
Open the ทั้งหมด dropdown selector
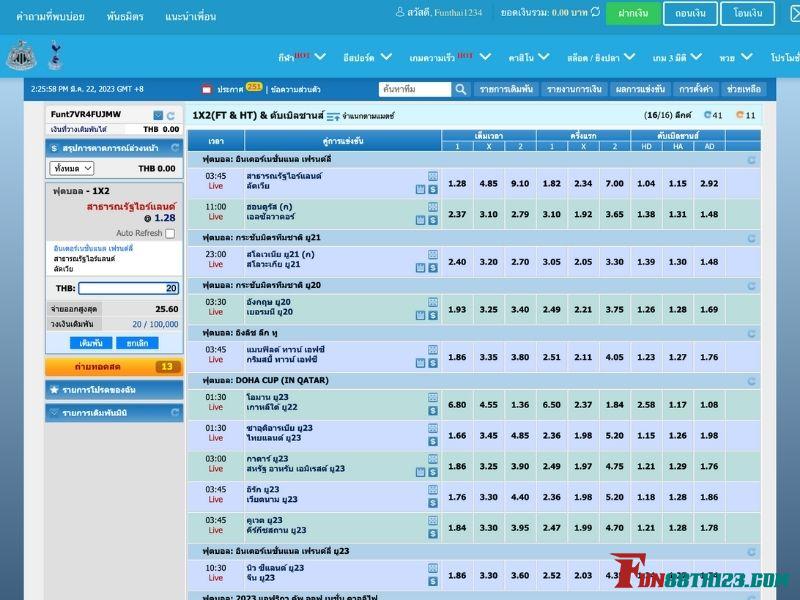tap(72, 168)
